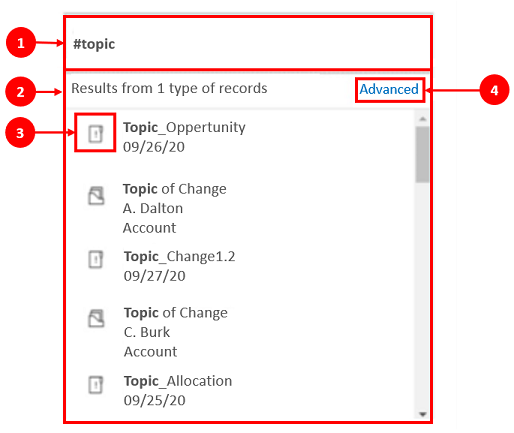Click the results scrollbar up arrow
Viewport: 514px width, 433px height.
[x=423, y=119]
